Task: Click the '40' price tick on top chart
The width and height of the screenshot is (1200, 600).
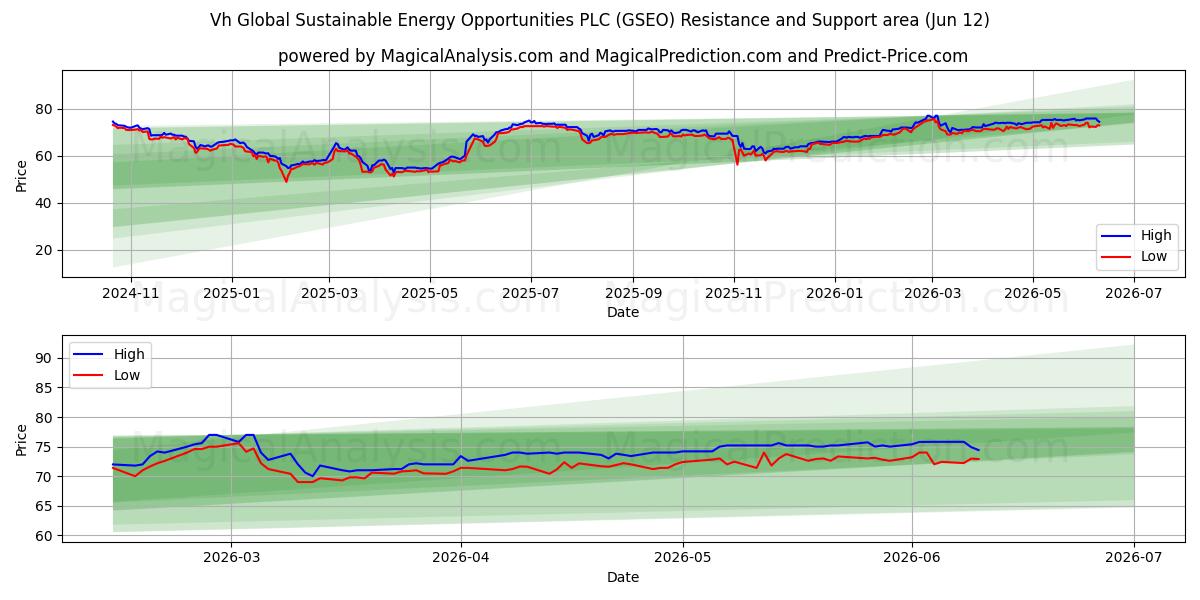Action: pyautogui.click(x=45, y=203)
